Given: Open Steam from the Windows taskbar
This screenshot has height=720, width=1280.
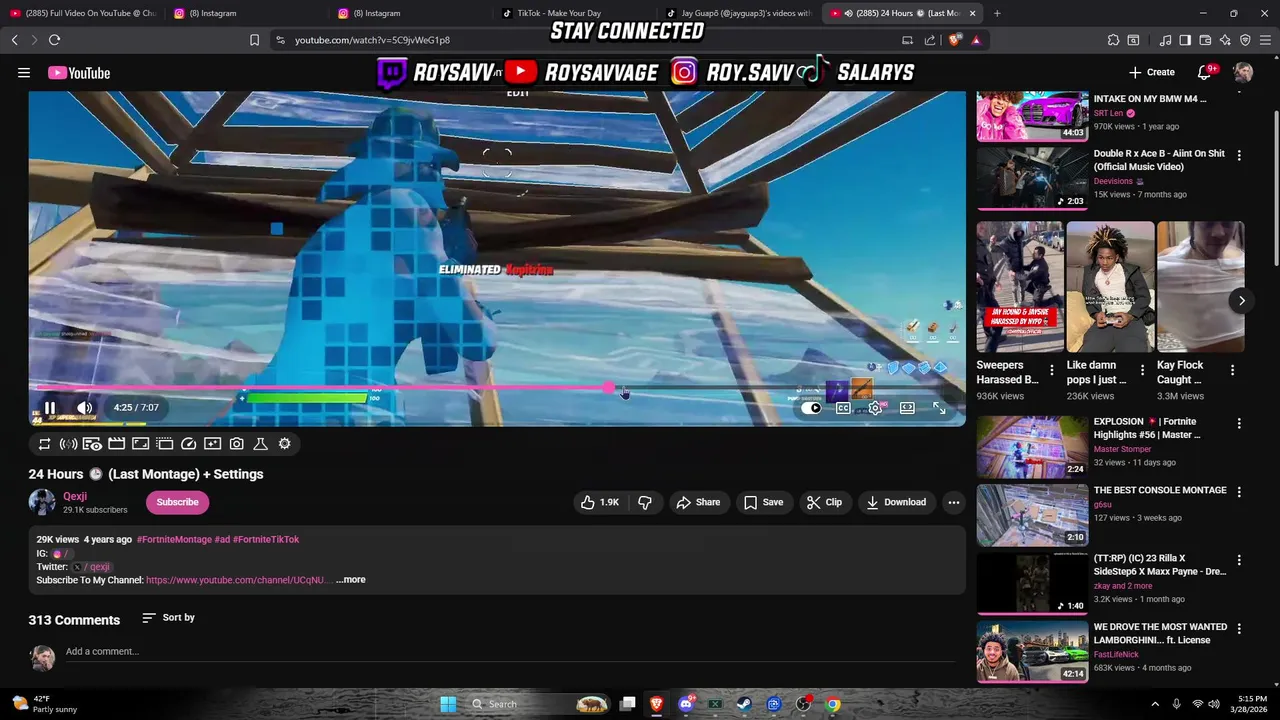Looking at the screenshot, I should [744, 704].
